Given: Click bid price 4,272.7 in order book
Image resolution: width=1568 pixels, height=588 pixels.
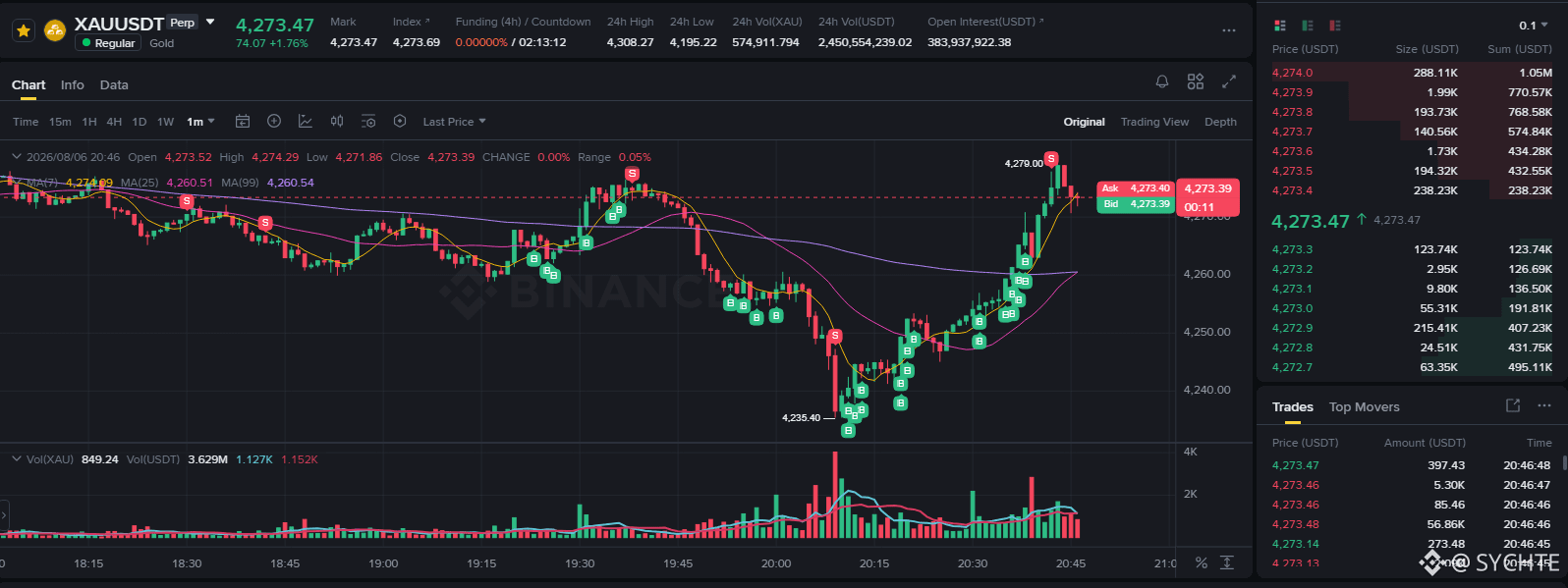Looking at the screenshot, I should 1292,367.
